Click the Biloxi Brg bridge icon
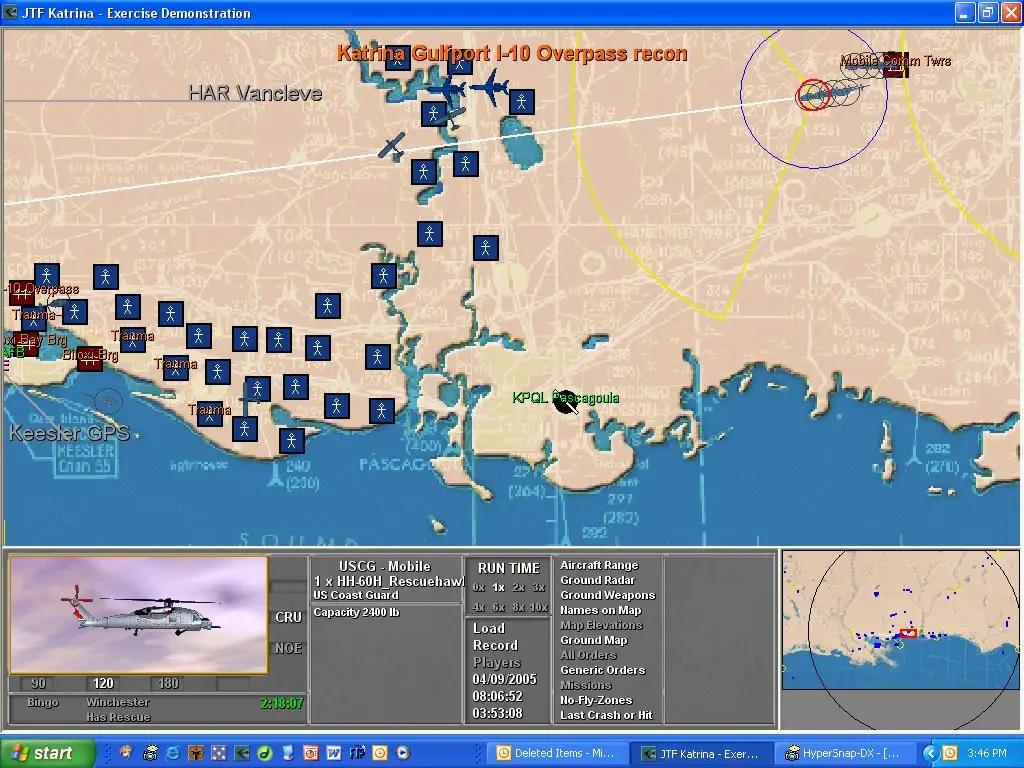Screen dimensions: 1024x768 click(89, 358)
